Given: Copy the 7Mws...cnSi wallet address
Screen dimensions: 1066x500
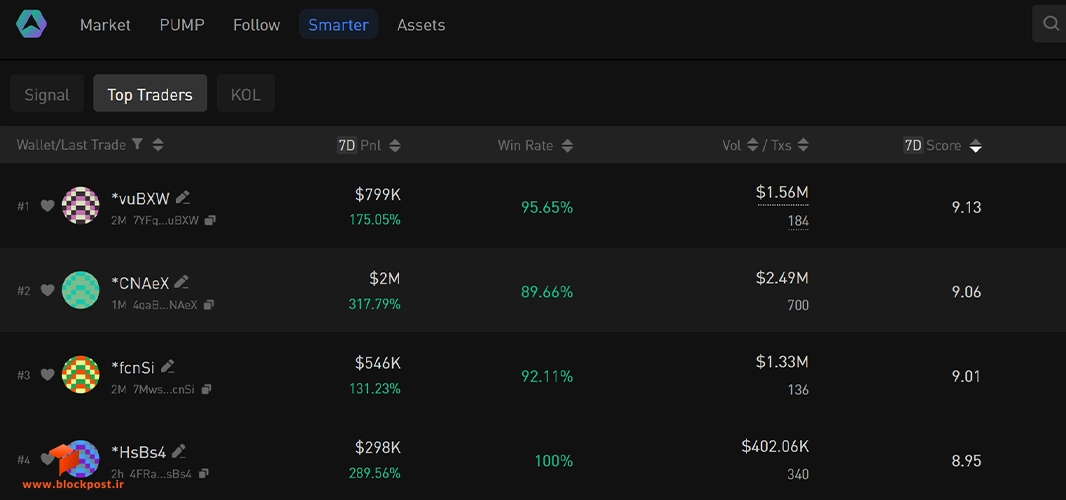Looking at the screenshot, I should [206, 389].
